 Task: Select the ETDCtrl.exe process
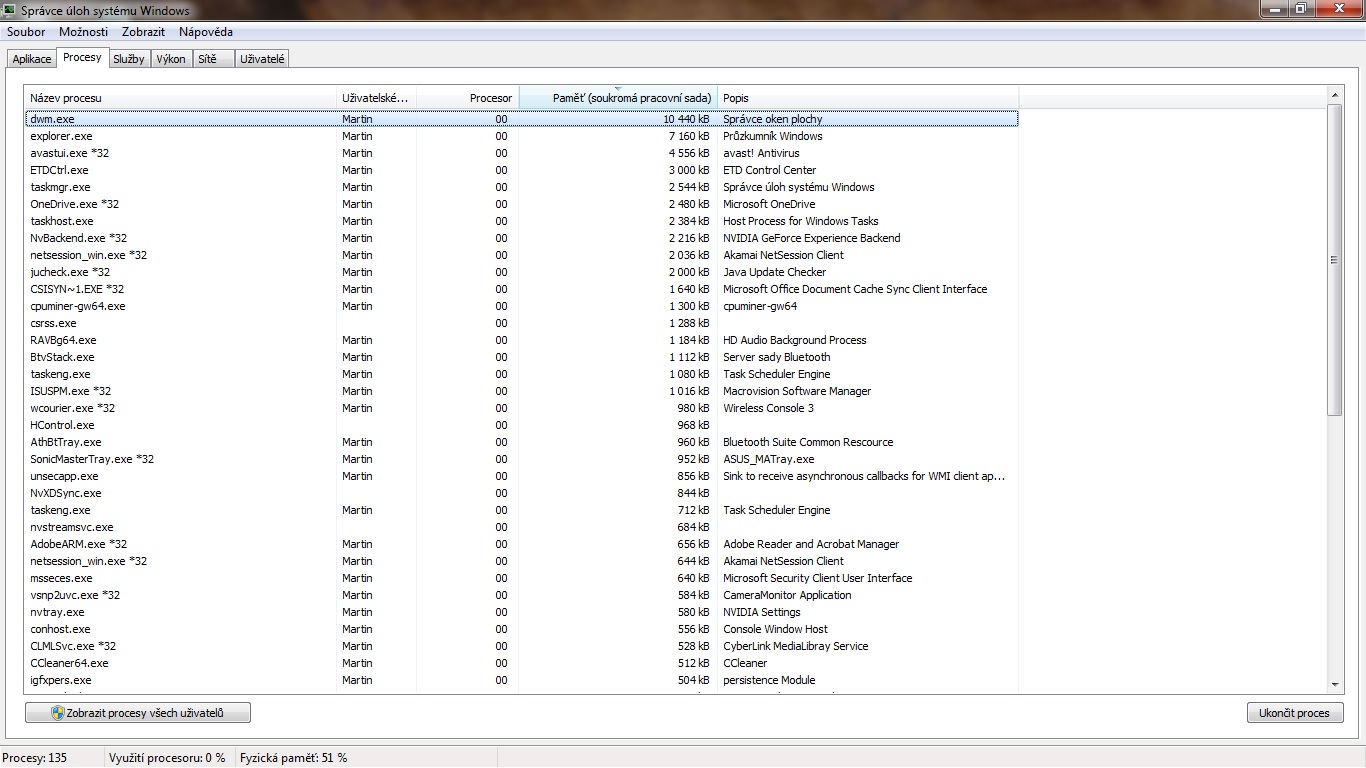coord(521,170)
